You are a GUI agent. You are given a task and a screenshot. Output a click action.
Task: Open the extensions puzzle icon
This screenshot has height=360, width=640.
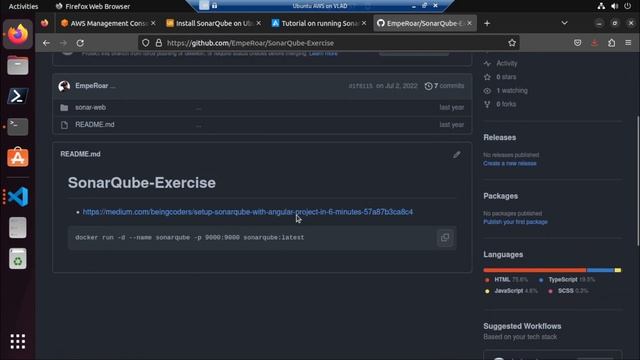(x=611, y=43)
